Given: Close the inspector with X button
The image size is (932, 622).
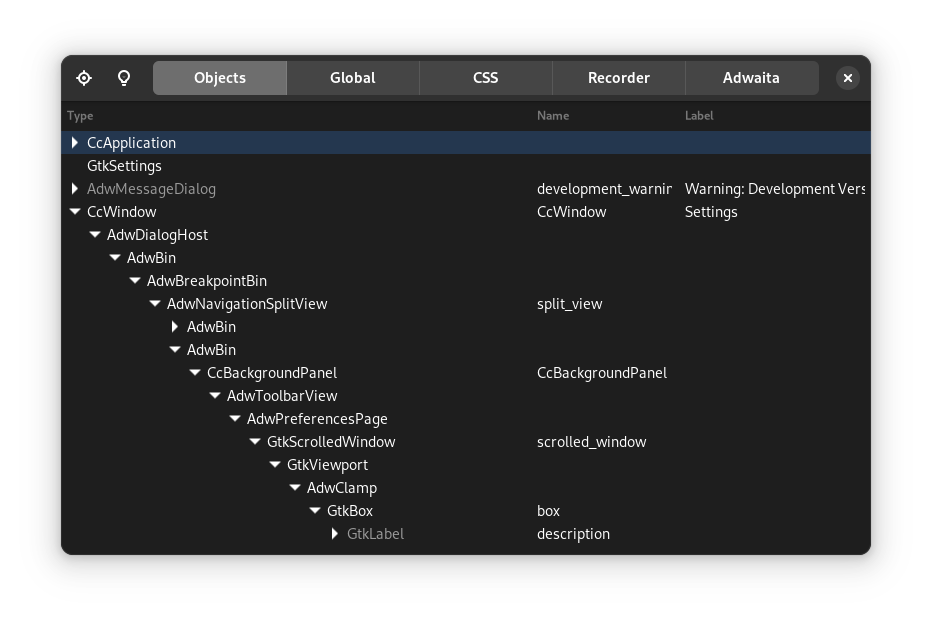Looking at the screenshot, I should (847, 78).
